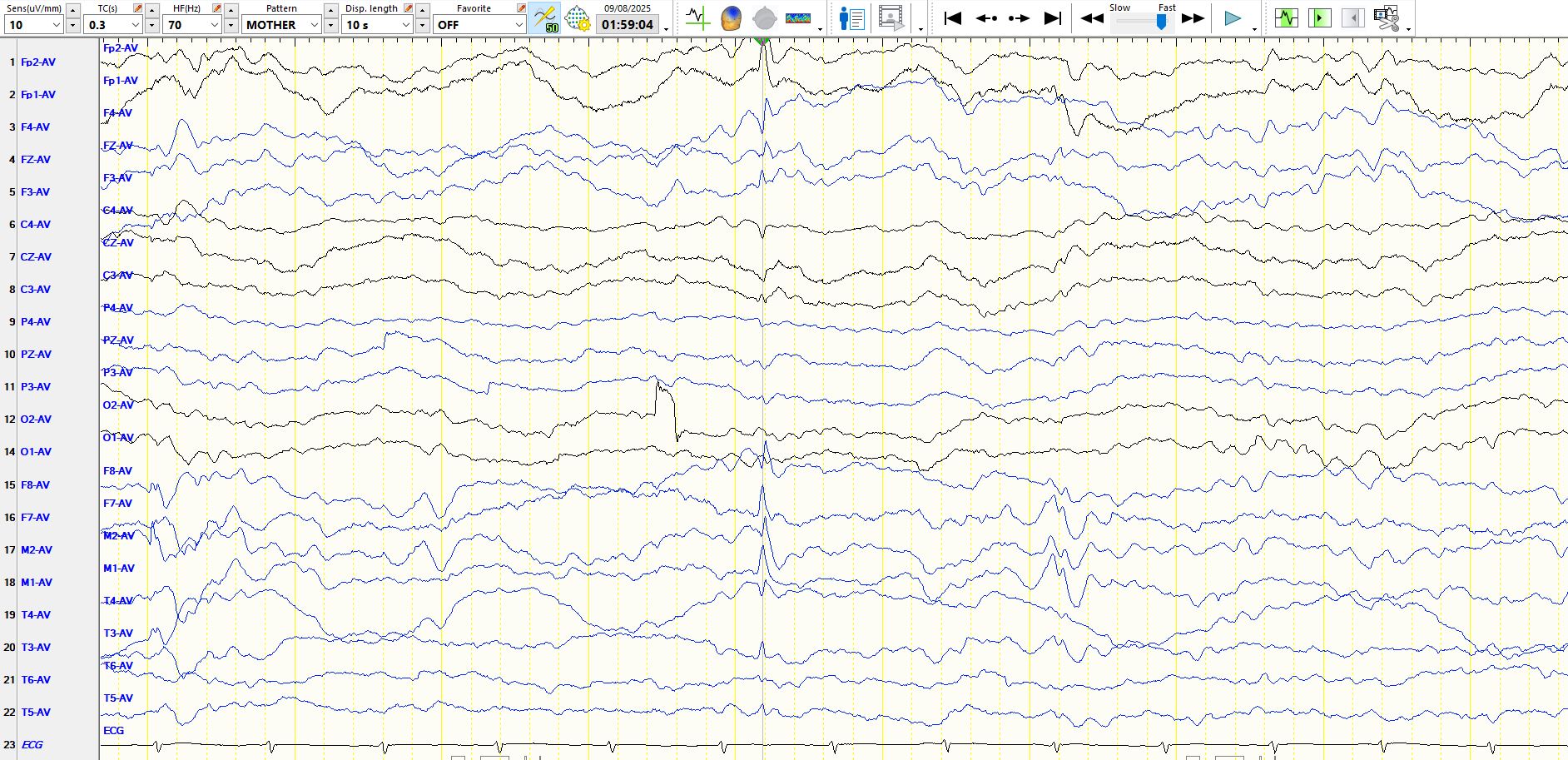Viewport: 1568px width, 760px height.
Task: Open the video playback window icon
Action: tap(891, 18)
